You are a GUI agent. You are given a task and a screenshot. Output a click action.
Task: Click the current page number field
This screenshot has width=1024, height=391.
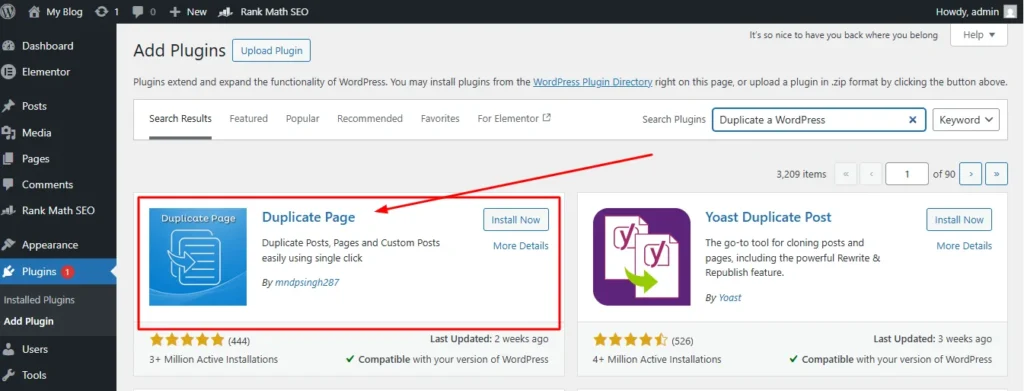[907, 174]
